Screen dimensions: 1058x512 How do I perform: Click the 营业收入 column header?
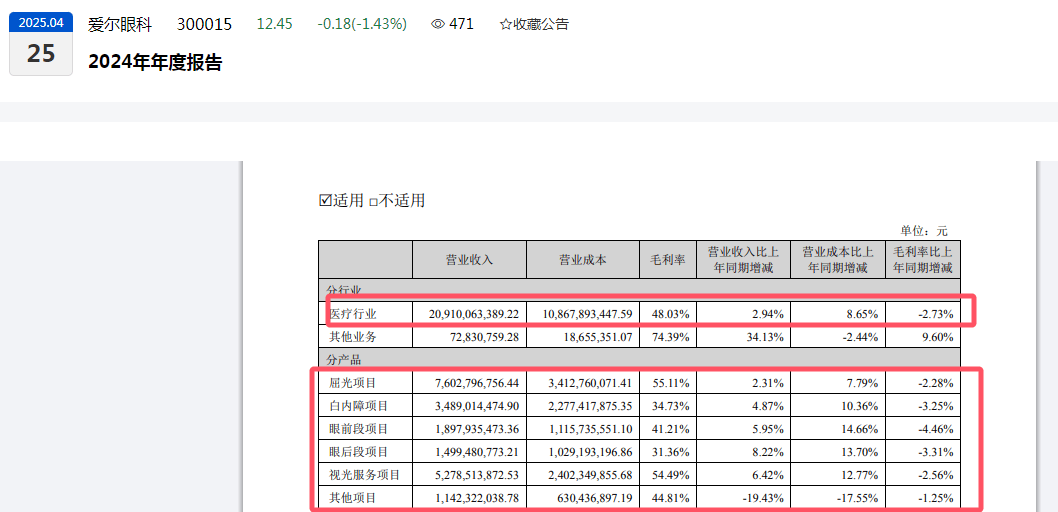coord(469,260)
